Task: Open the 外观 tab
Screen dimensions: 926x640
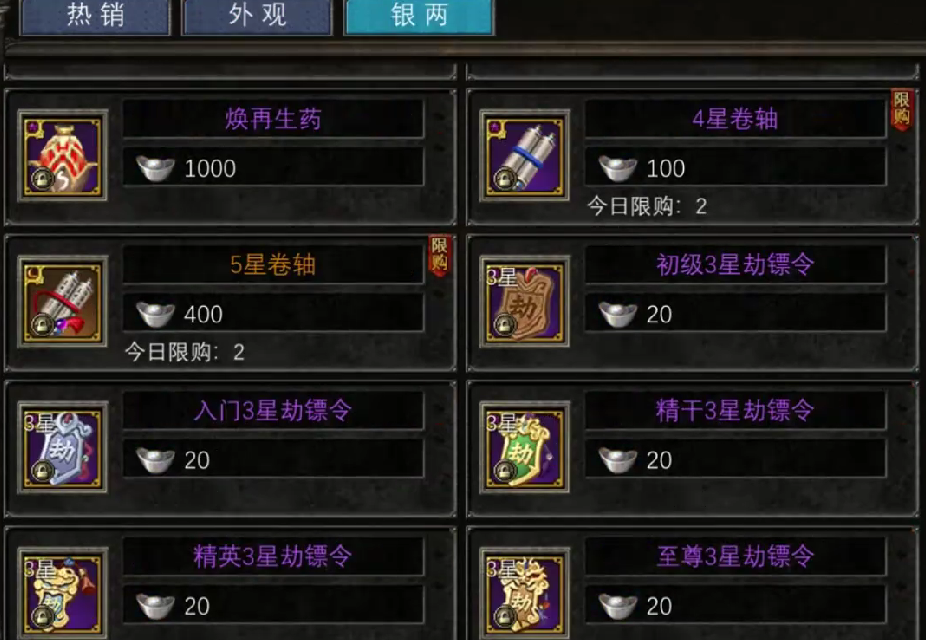Action: tap(257, 16)
